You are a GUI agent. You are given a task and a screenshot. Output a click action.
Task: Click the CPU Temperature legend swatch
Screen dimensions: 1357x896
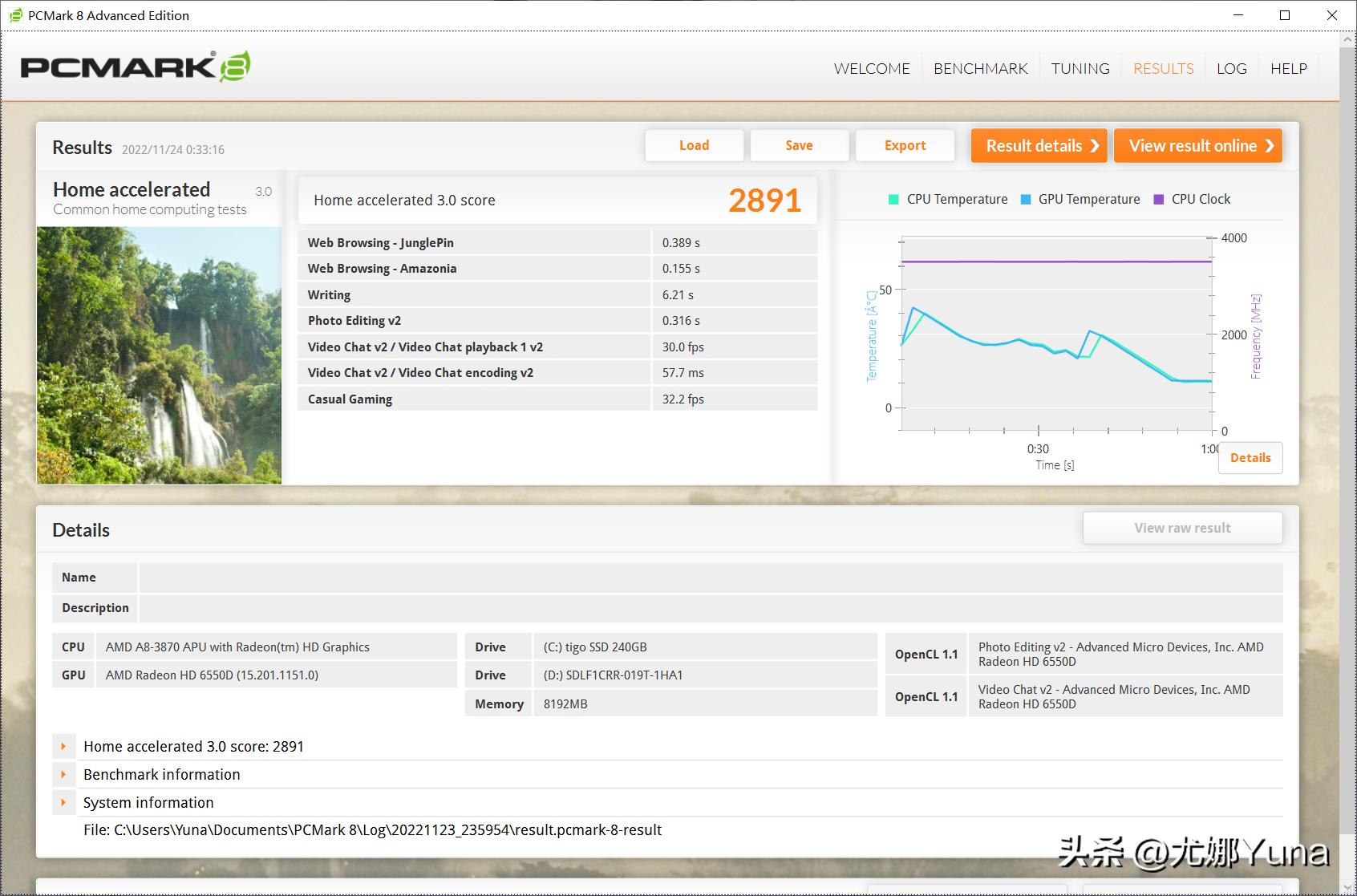click(x=893, y=200)
